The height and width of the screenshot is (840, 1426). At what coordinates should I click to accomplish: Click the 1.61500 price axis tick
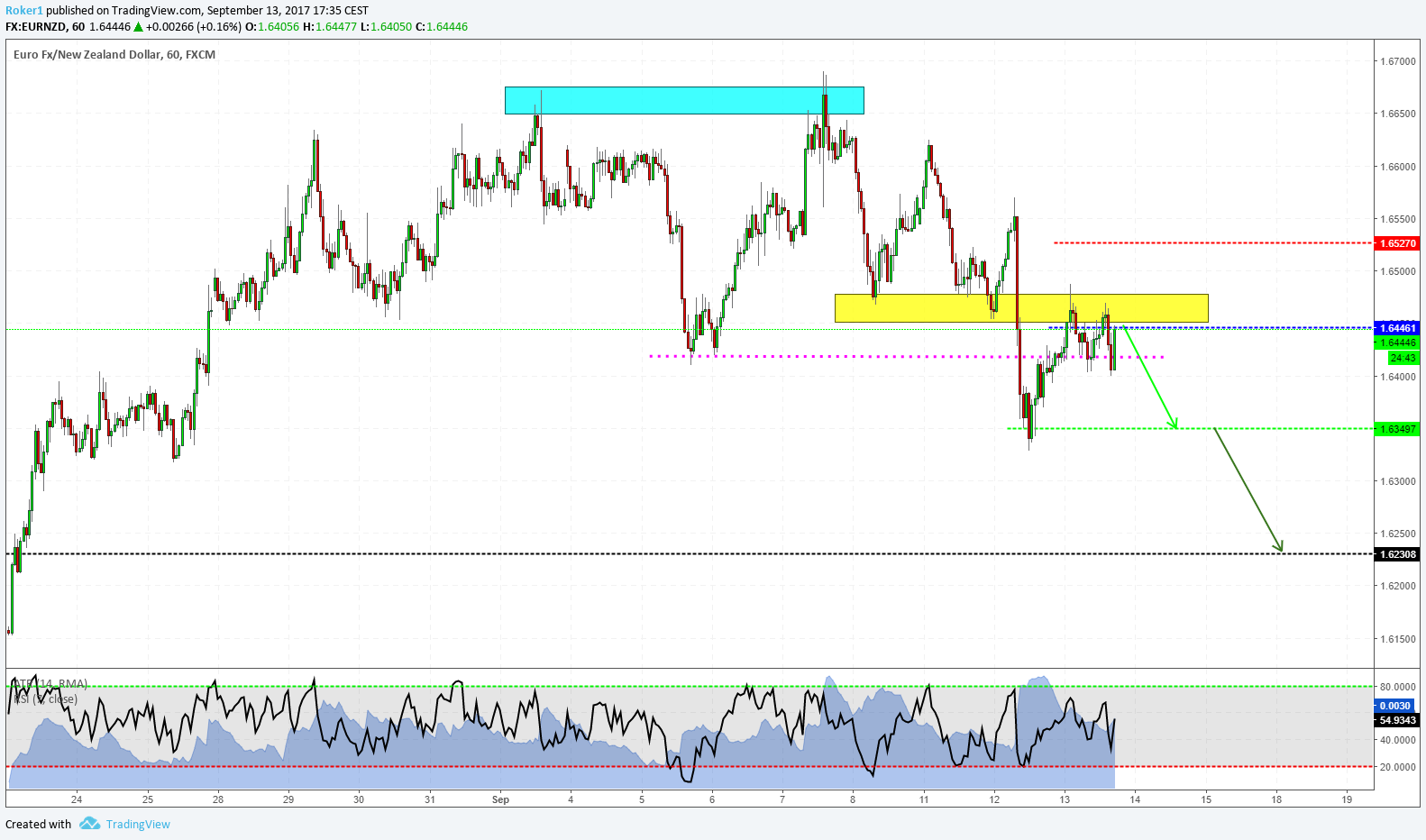(x=1398, y=639)
